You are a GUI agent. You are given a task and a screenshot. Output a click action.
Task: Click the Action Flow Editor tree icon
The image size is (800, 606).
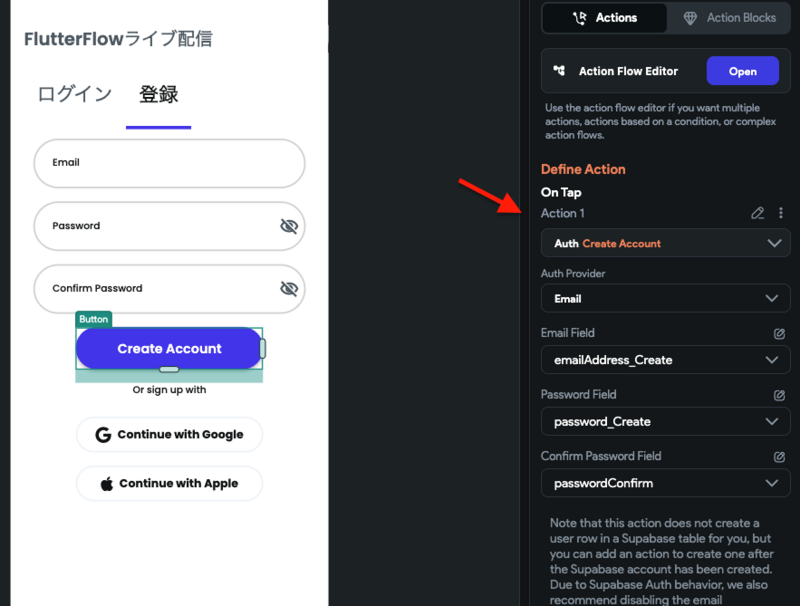(559, 71)
